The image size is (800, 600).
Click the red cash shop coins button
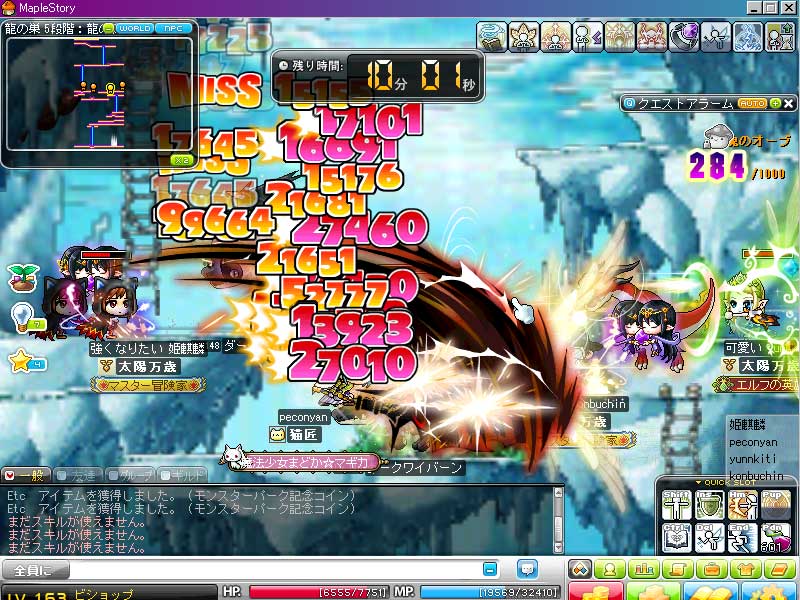595,592
